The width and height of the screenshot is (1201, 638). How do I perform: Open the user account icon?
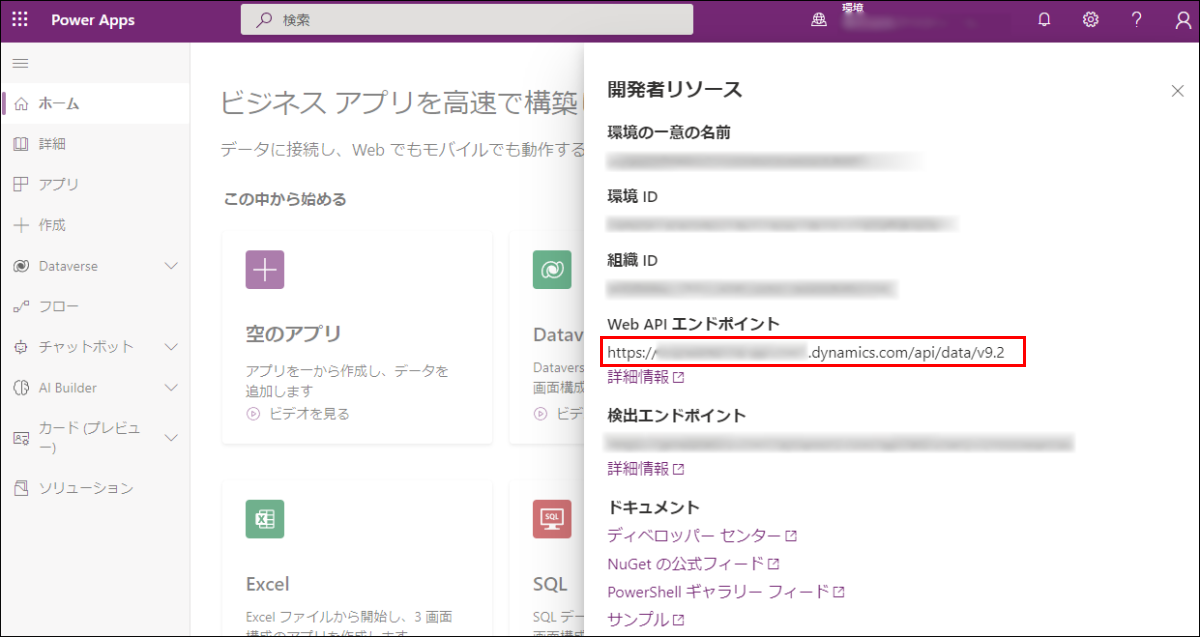click(x=1183, y=20)
